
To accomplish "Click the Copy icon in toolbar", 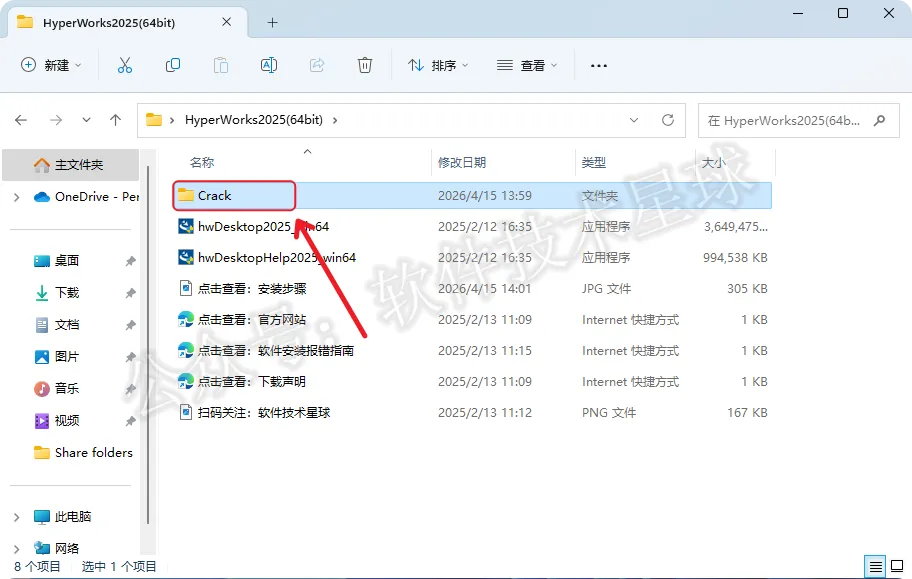I will point(173,65).
